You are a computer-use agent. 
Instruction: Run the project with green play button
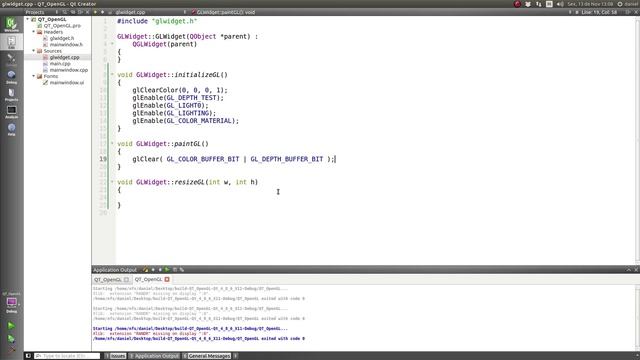click(11, 326)
